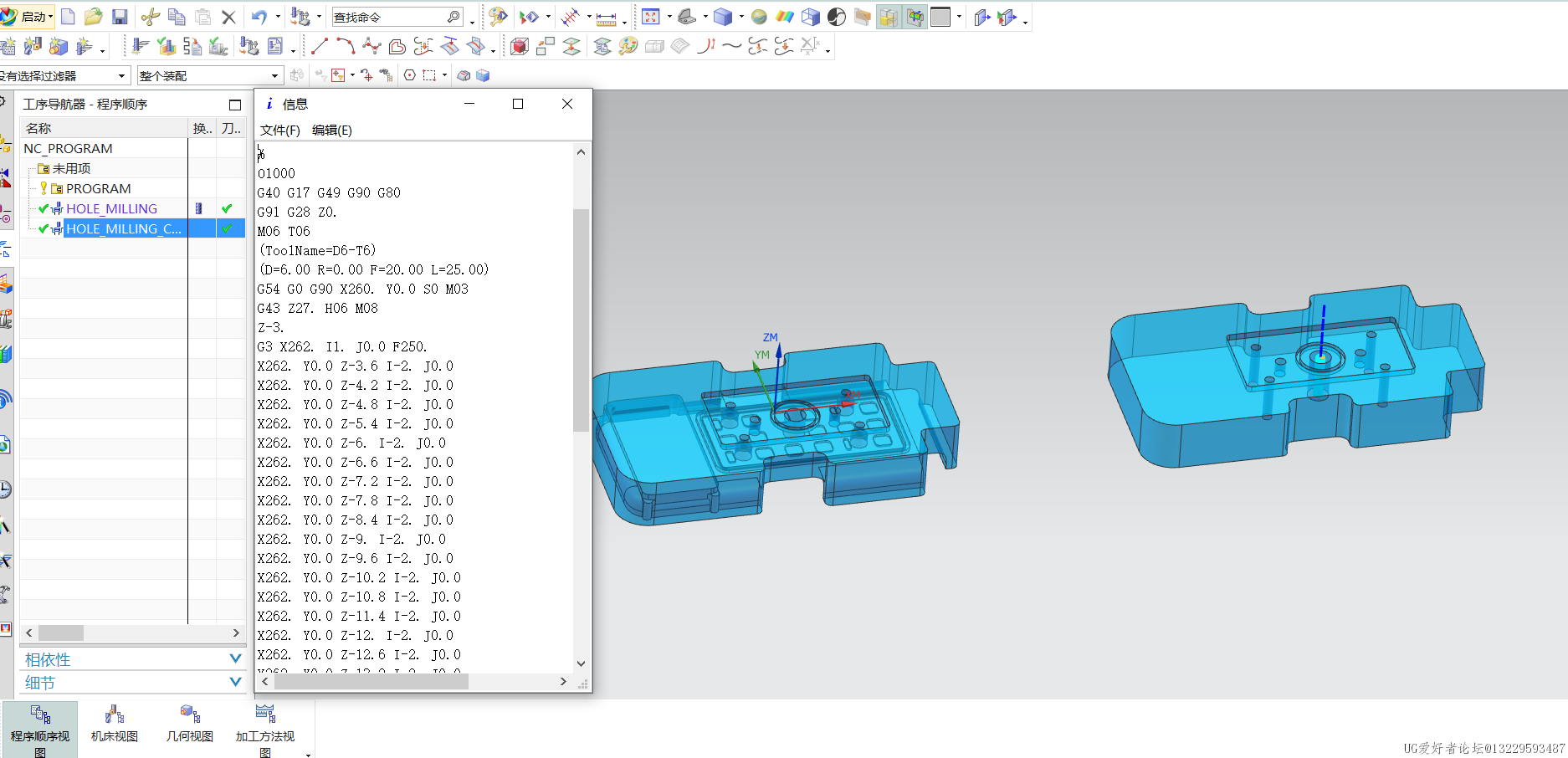Screen dimensions: 1568x758
Task: Click the rainbow face analysis icon
Action: [785, 17]
